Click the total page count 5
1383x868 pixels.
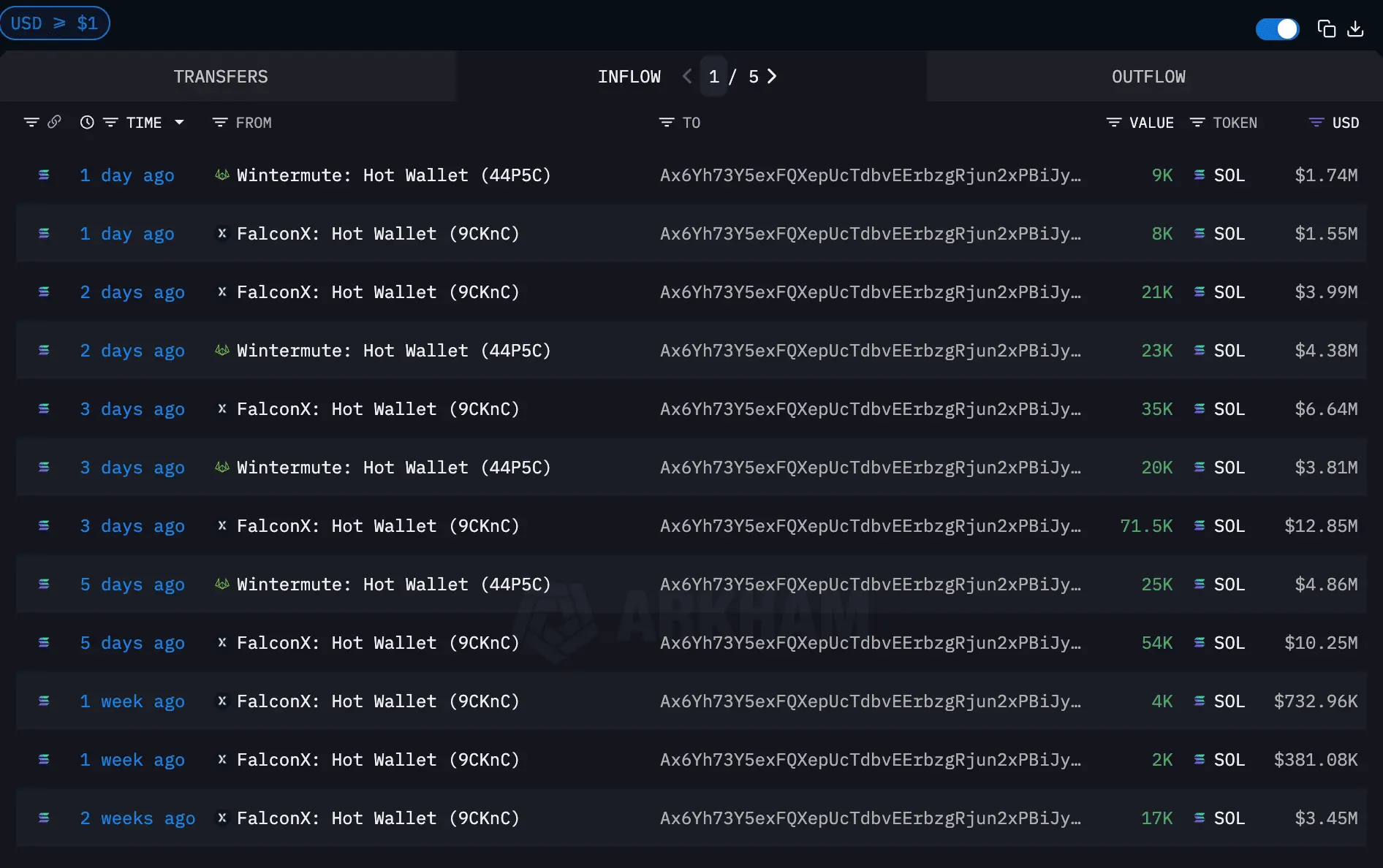click(754, 77)
